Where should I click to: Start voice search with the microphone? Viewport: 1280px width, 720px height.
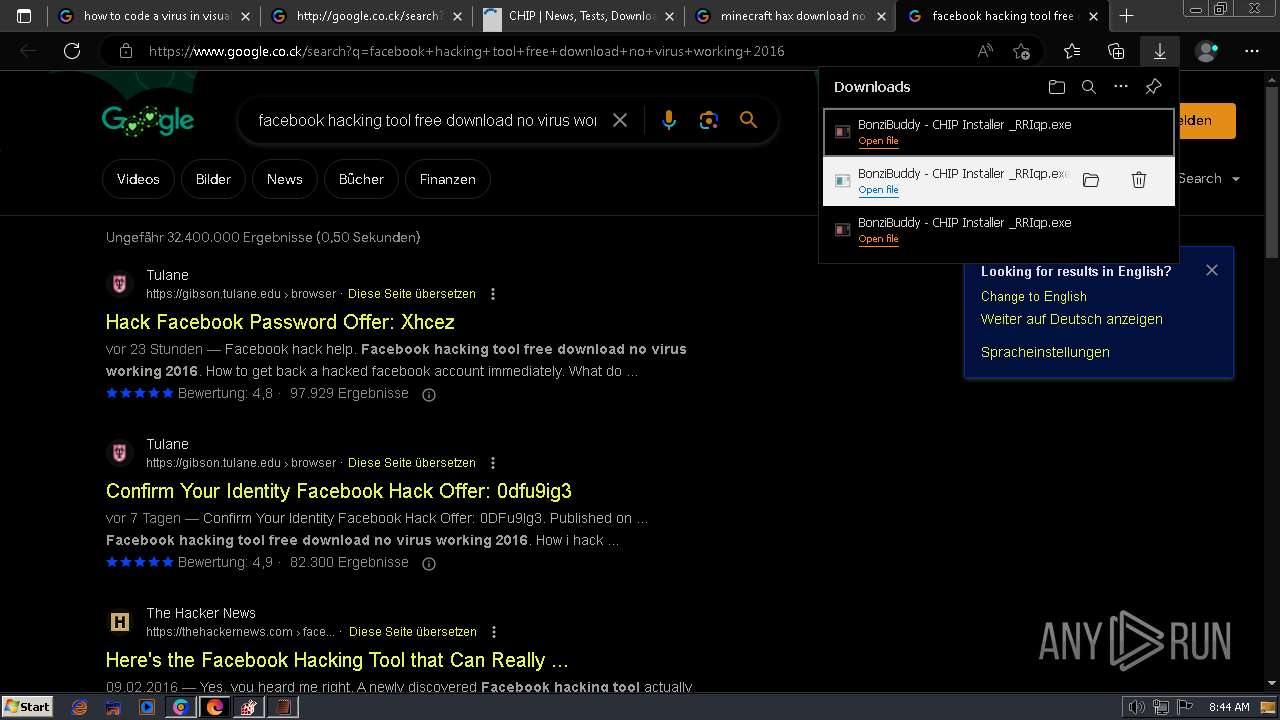point(669,120)
